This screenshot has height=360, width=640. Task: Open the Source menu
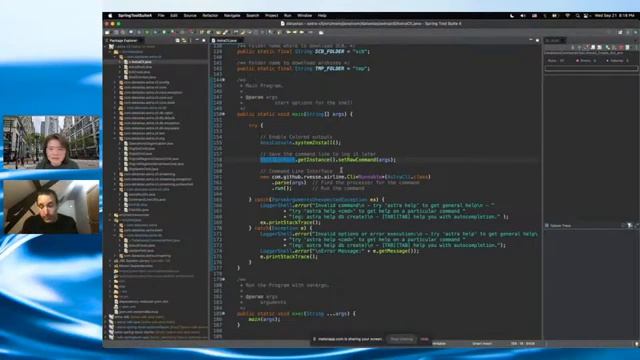(x=190, y=16)
